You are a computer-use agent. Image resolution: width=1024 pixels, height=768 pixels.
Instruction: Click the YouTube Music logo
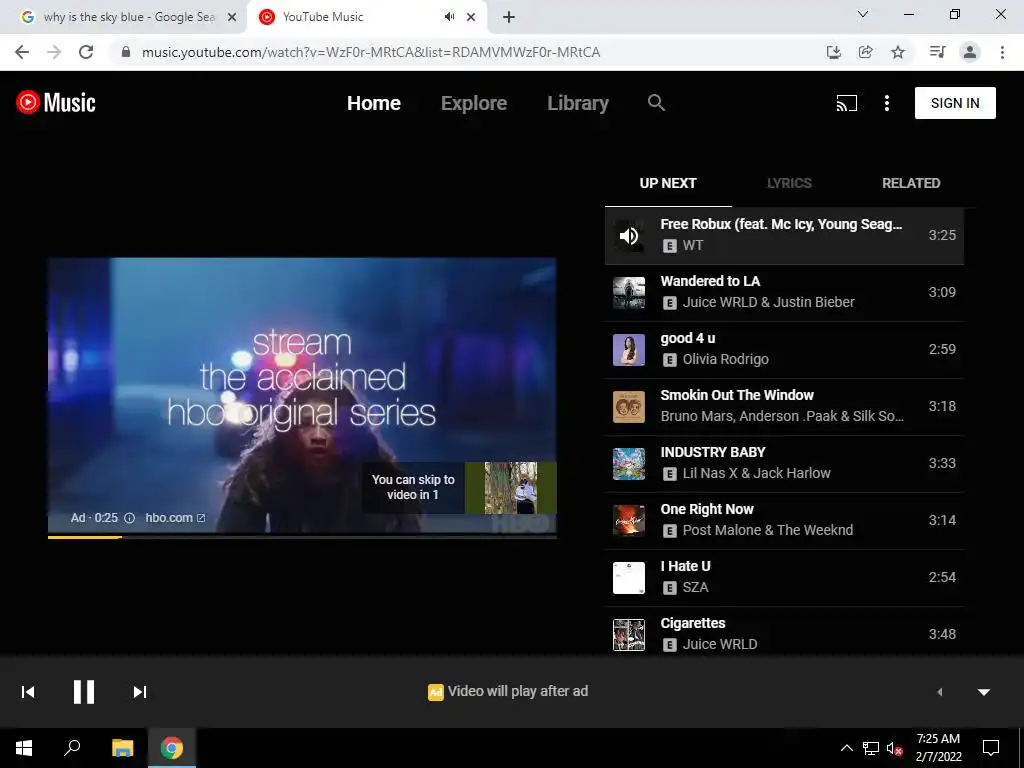click(x=56, y=103)
